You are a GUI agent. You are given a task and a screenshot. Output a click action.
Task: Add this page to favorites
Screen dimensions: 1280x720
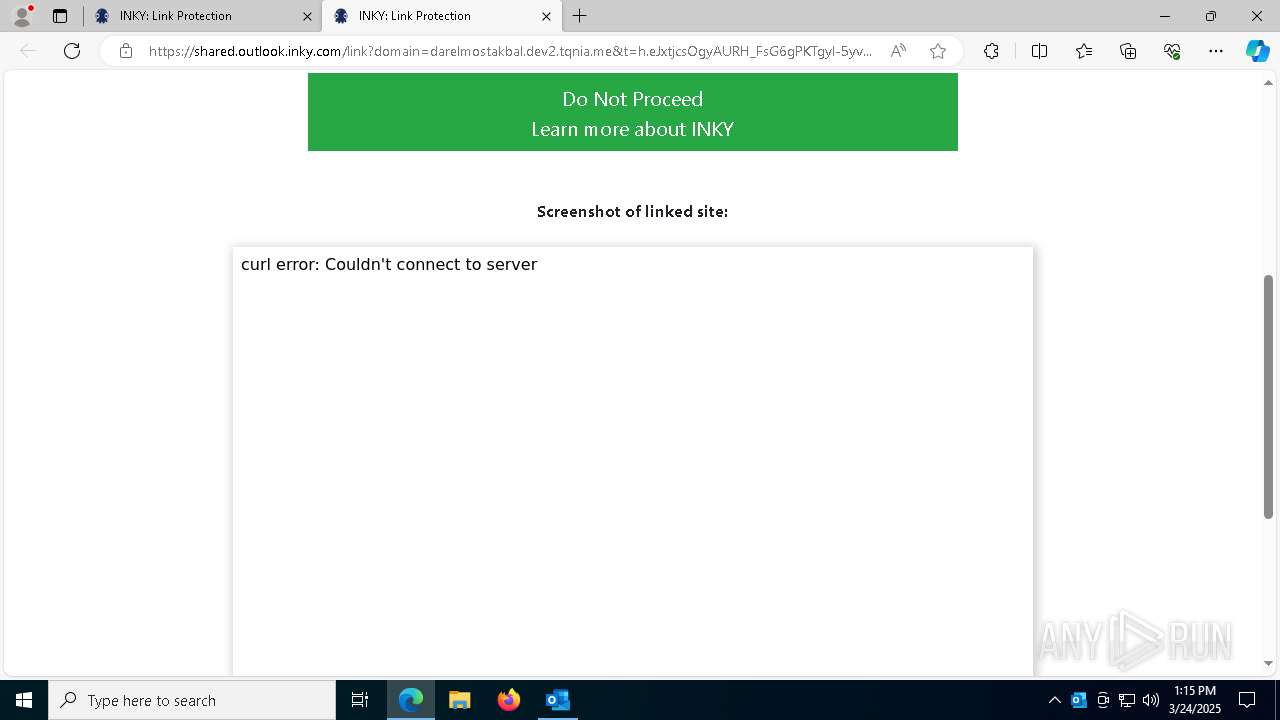[938, 51]
